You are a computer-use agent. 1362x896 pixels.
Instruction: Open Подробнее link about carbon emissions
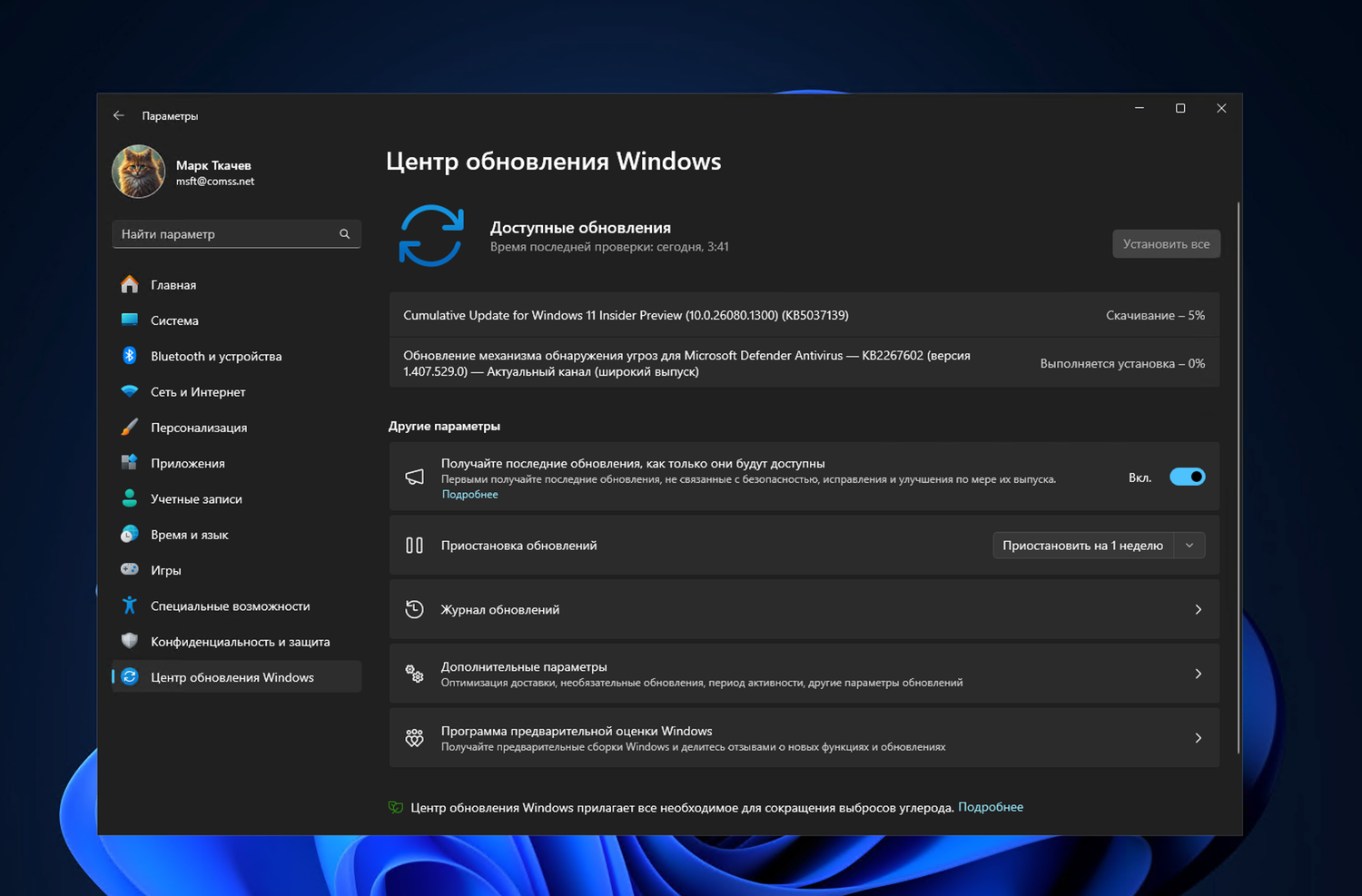pyautogui.click(x=991, y=806)
